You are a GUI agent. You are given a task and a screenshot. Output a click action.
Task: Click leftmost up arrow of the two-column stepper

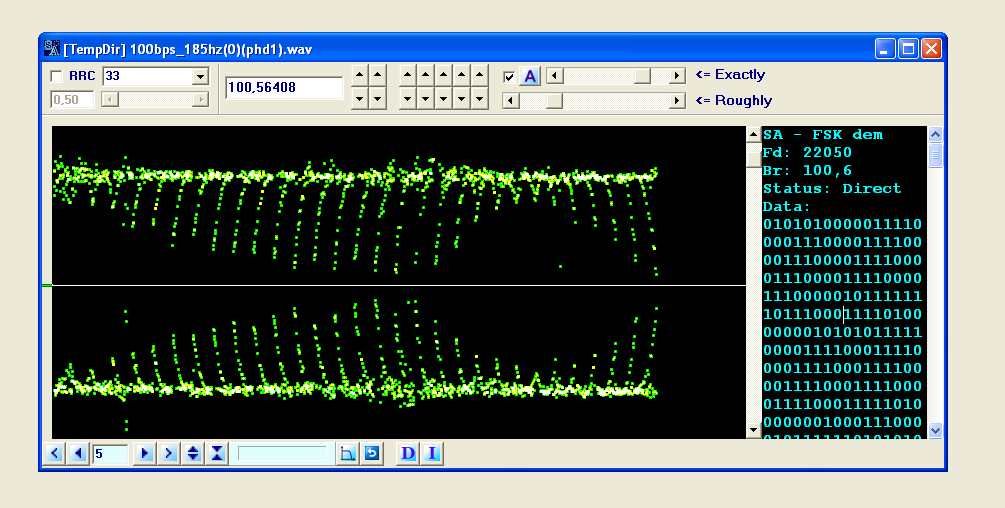click(360, 76)
